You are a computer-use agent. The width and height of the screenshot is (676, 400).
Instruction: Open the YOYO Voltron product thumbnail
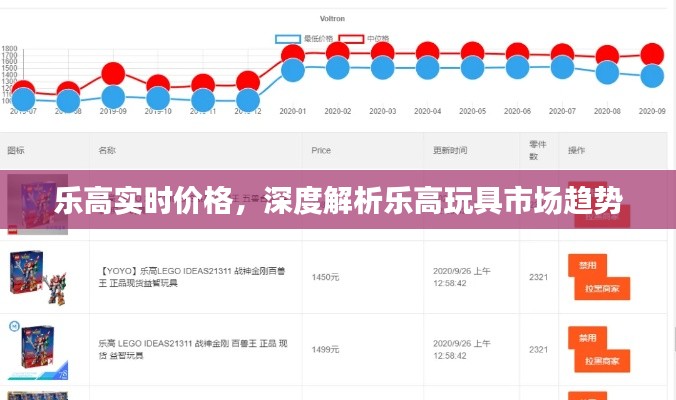pyautogui.click(x=38, y=277)
